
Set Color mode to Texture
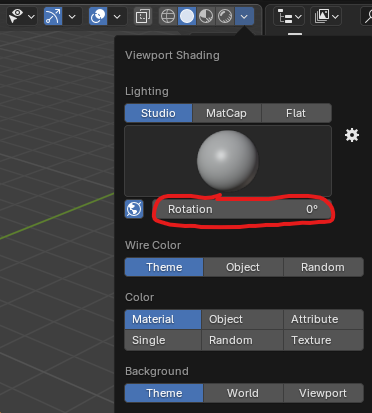(x=323, y=340)
